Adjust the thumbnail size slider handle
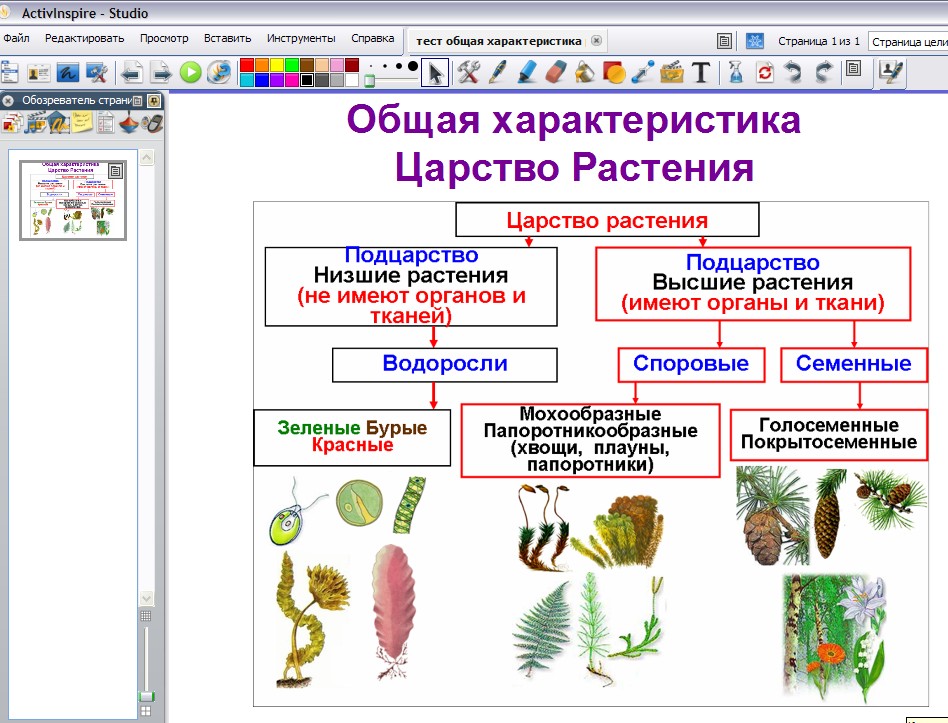This screenshot has height=723, width=948. [x=146, y=697]
